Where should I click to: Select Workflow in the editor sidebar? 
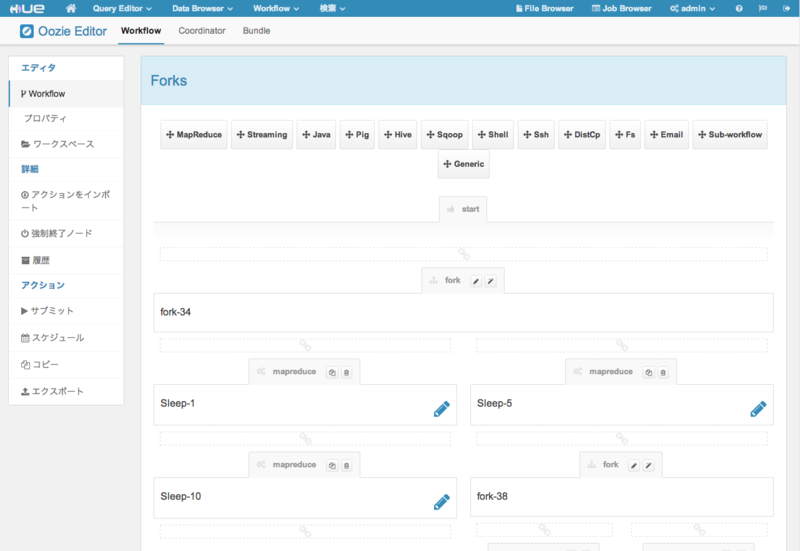pyautogui.click(x=66, y=94)
